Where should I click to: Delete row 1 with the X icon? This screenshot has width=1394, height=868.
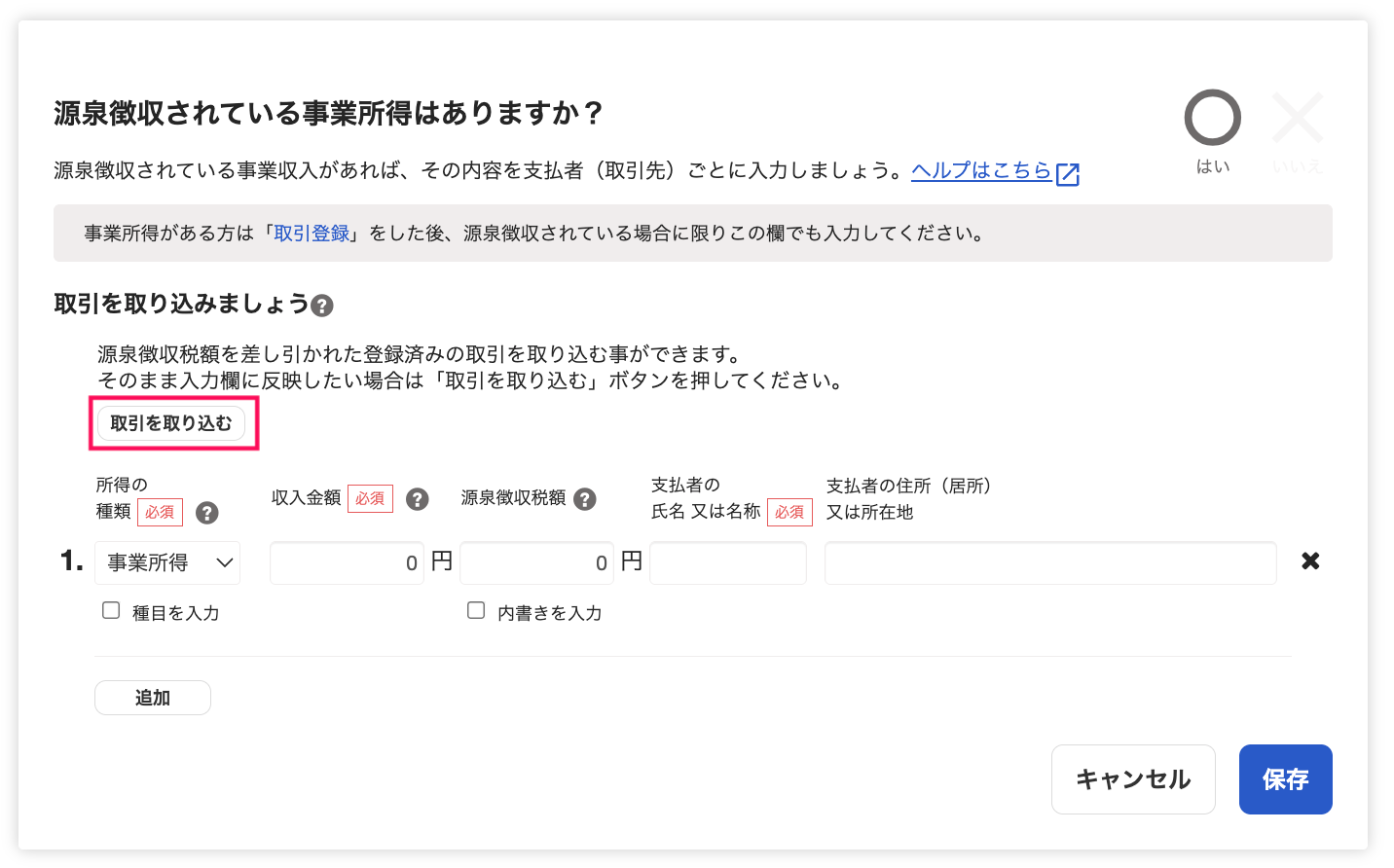point(1310,561)
